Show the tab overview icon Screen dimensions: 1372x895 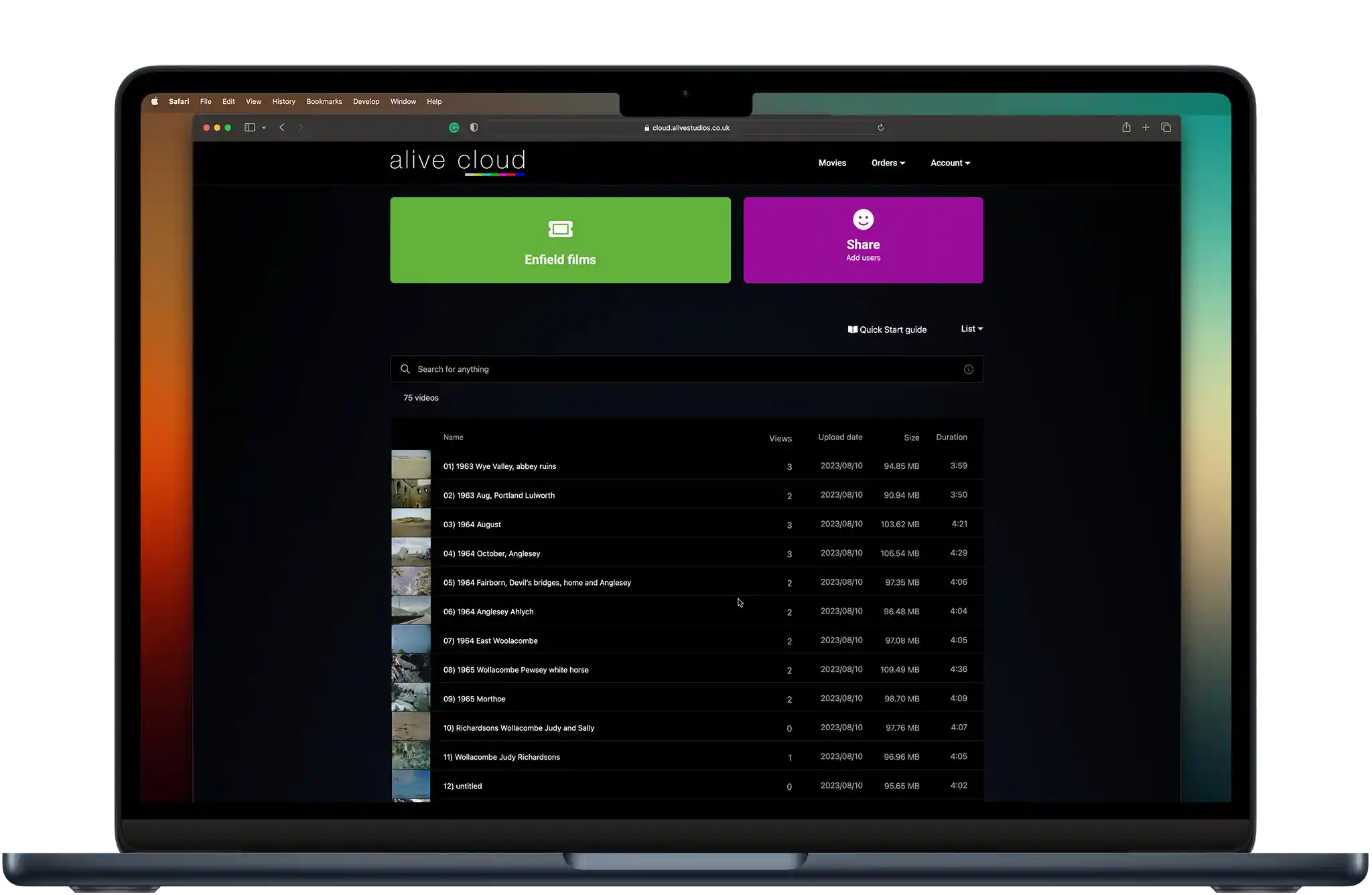click(1166, 127)
